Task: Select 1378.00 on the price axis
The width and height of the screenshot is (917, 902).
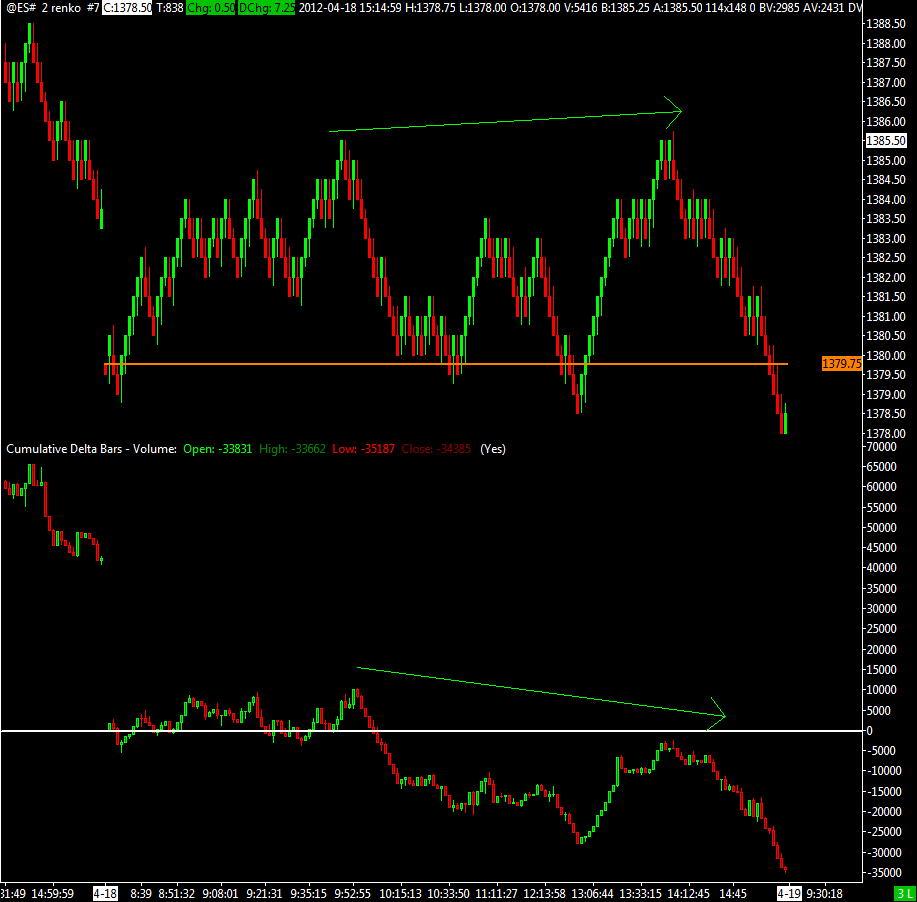Action: (x=886, y=433)
